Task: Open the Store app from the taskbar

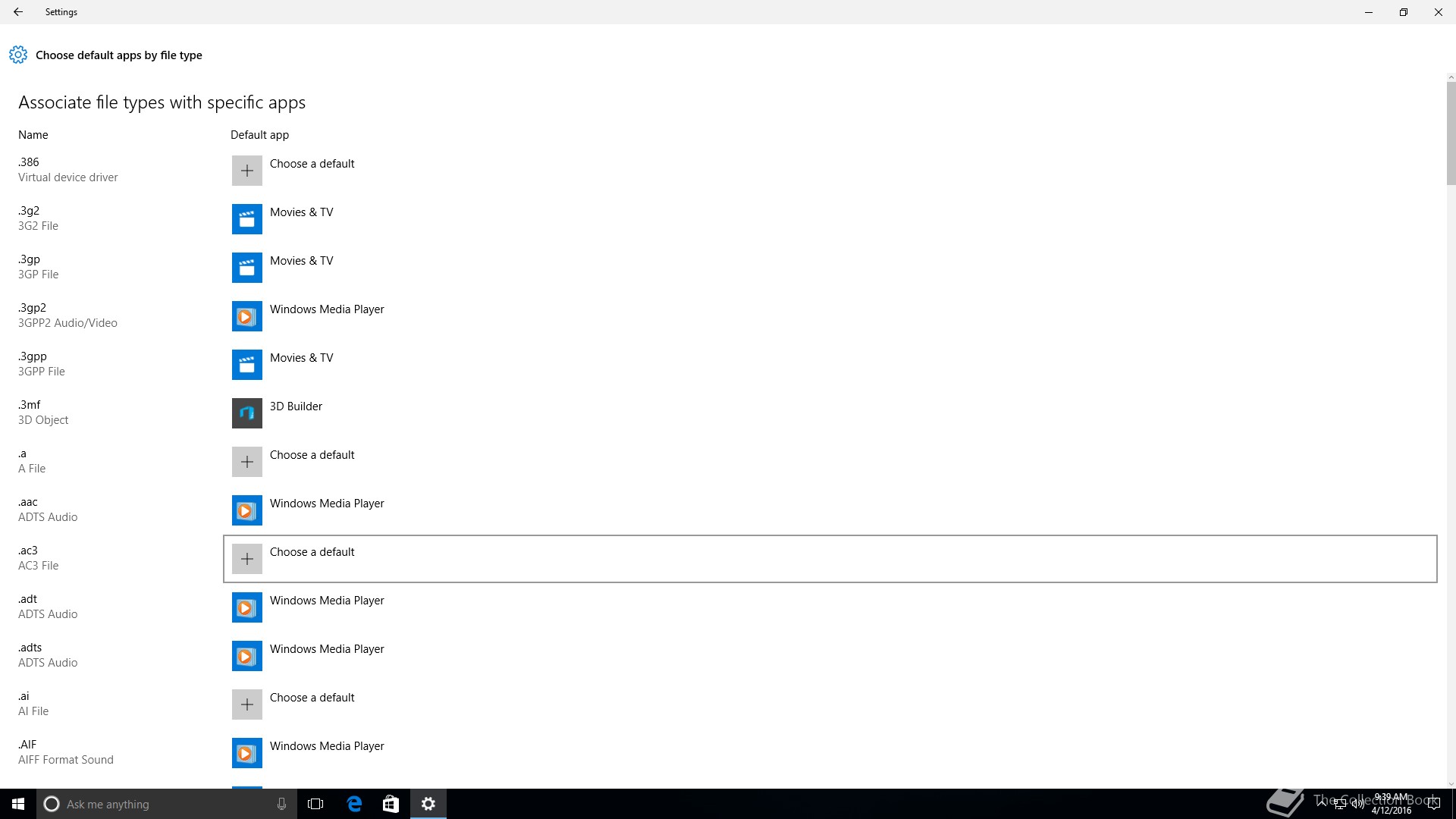Action: [x=391, y=804]
